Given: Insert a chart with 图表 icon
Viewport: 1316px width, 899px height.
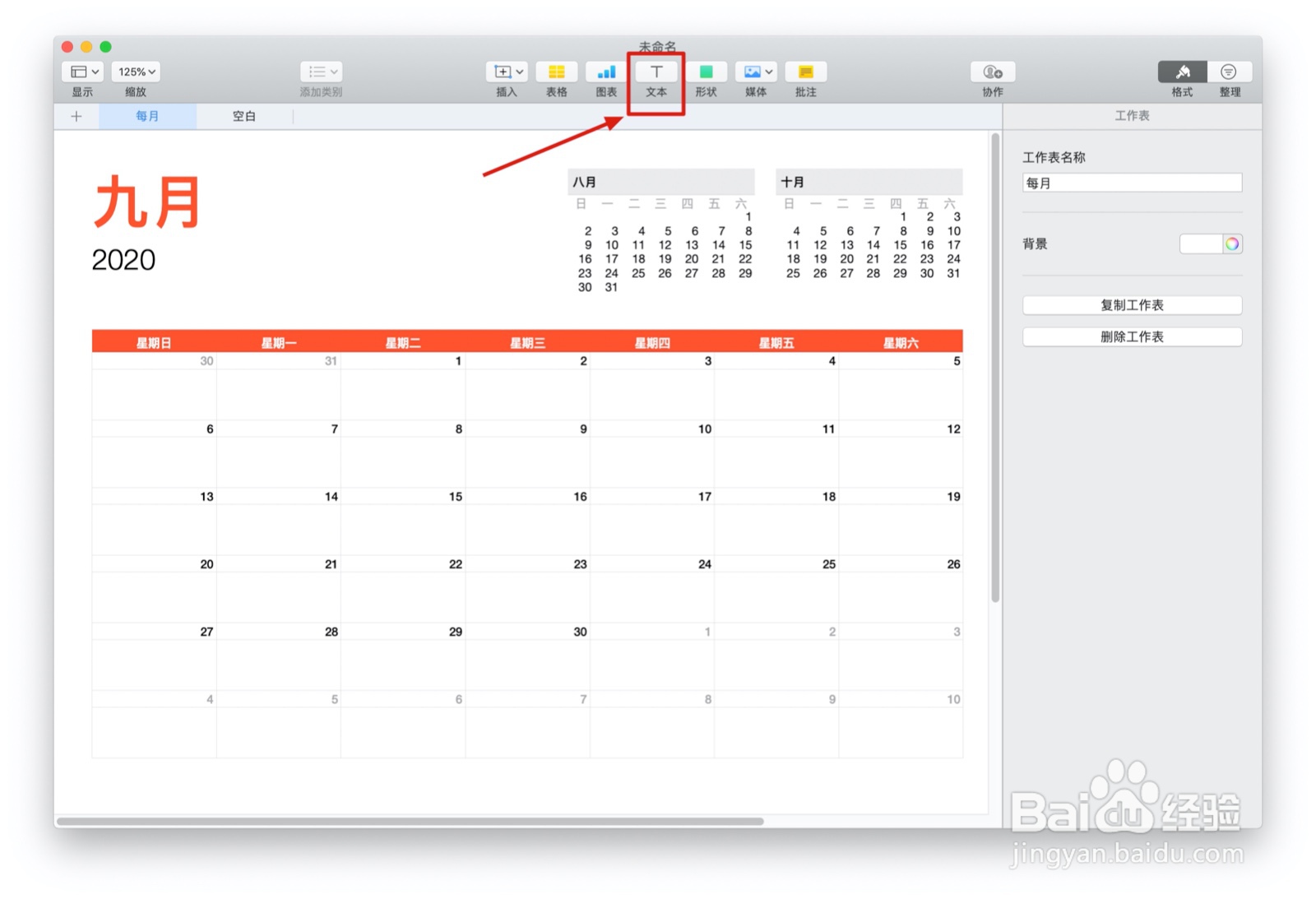Looking at the screenshot, I should pyautogui.click(x=606, y=72).
